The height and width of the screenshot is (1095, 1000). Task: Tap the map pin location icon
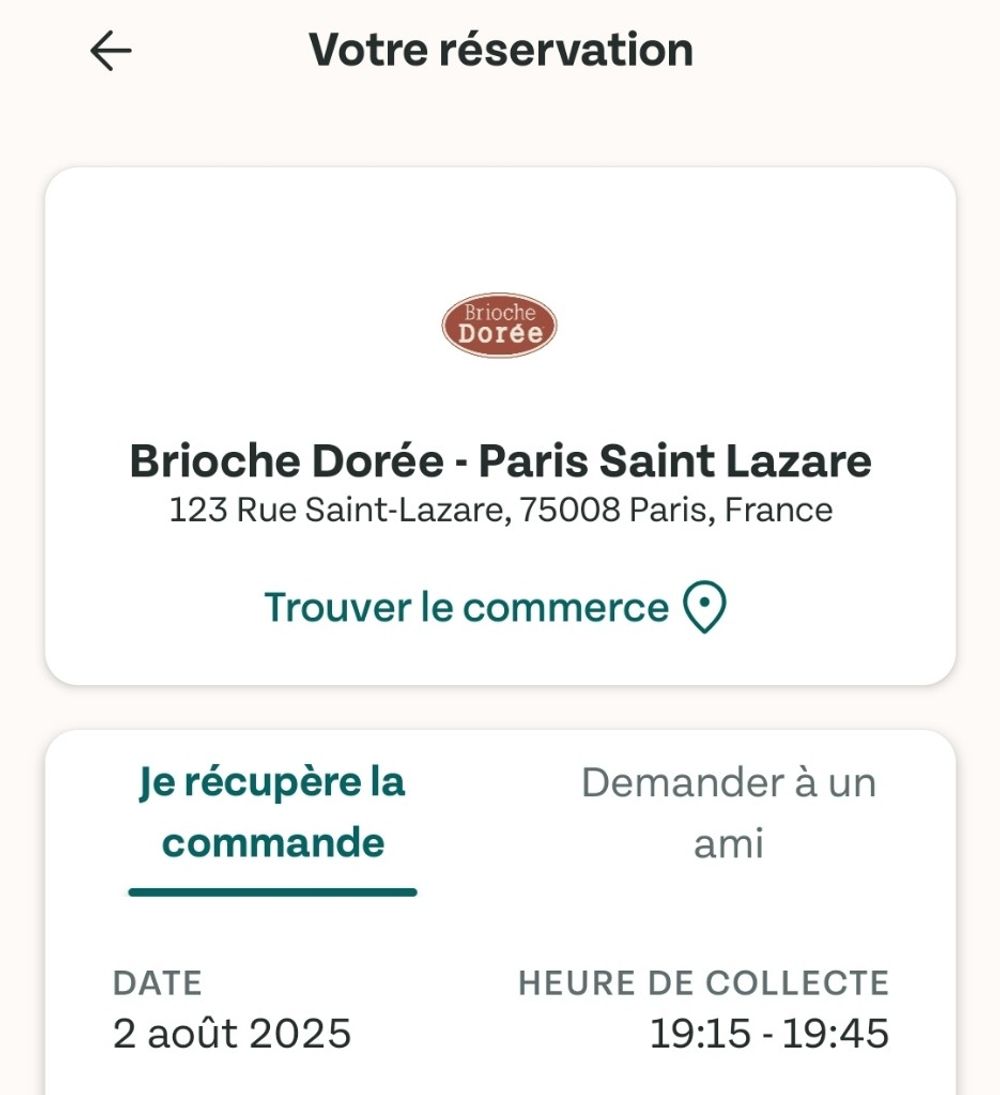[704, 607]
